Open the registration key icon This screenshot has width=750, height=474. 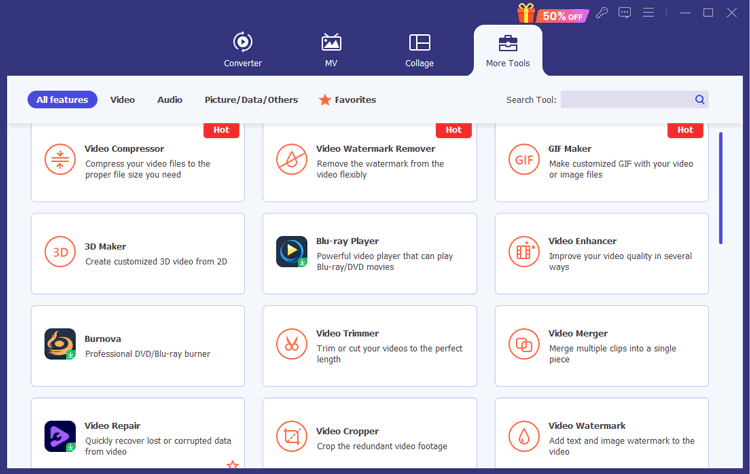click(602, 12)
